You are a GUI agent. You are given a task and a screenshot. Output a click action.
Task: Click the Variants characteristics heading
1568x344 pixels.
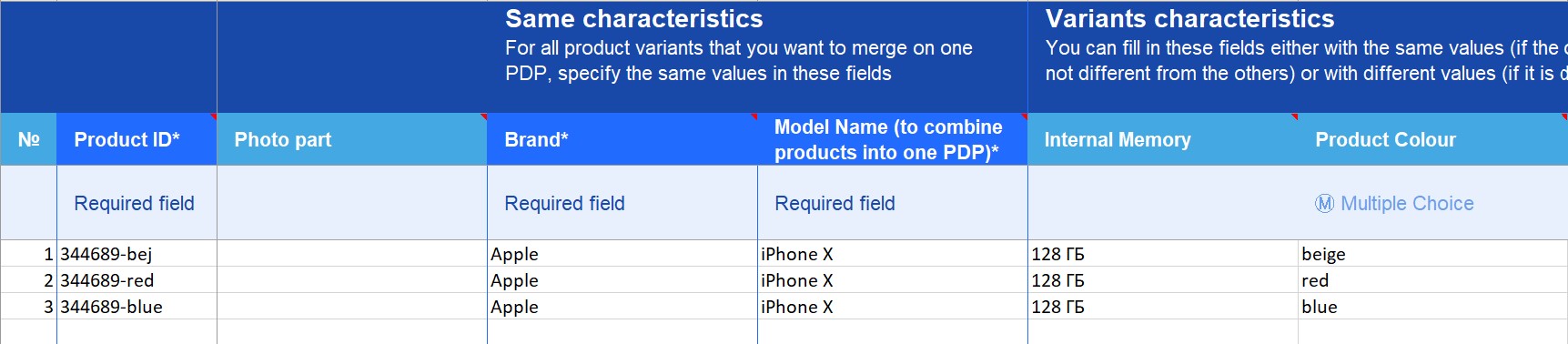(x=1189, y=18)
